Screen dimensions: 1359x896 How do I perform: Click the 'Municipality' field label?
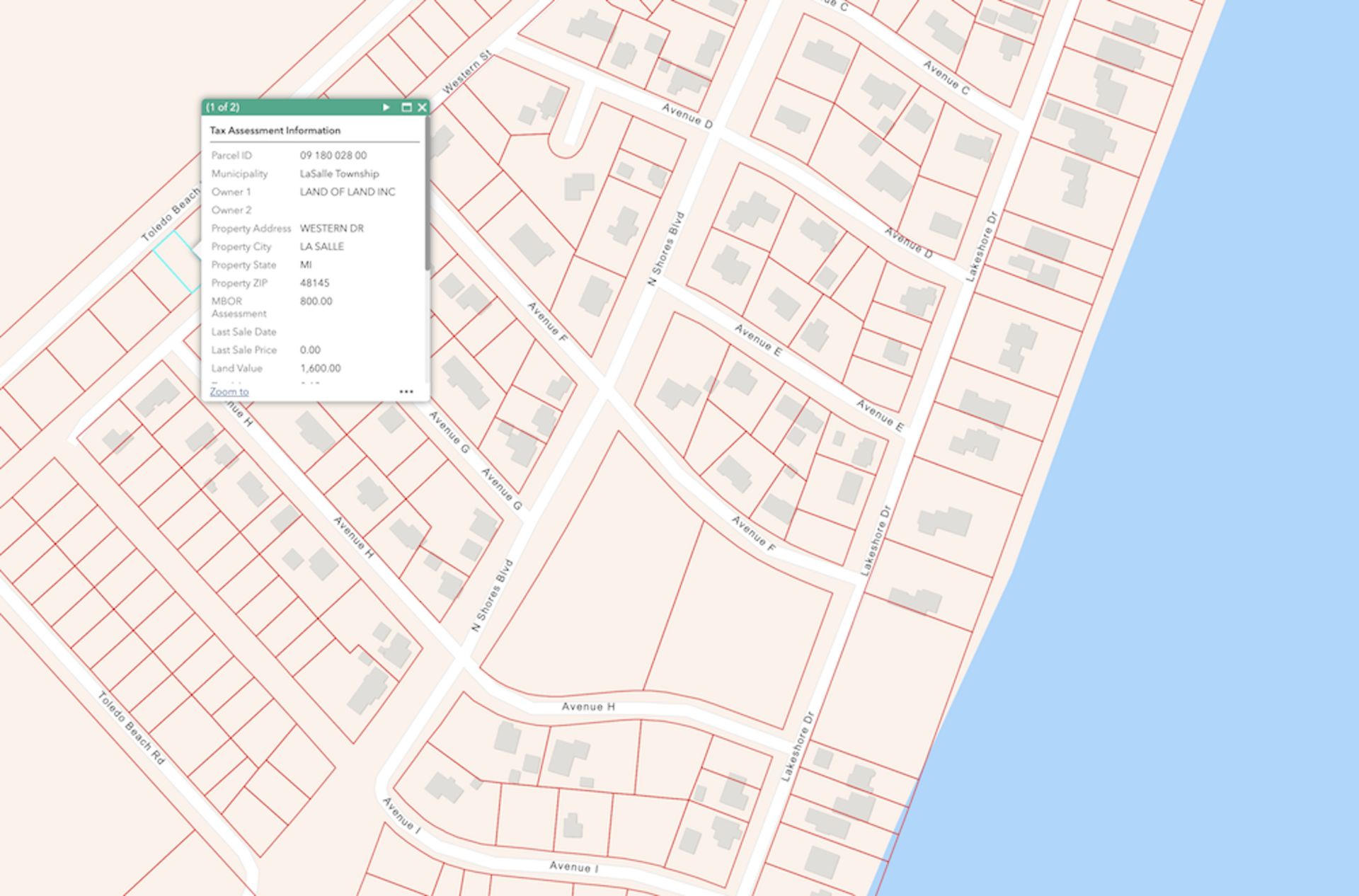tap(239, 173)
